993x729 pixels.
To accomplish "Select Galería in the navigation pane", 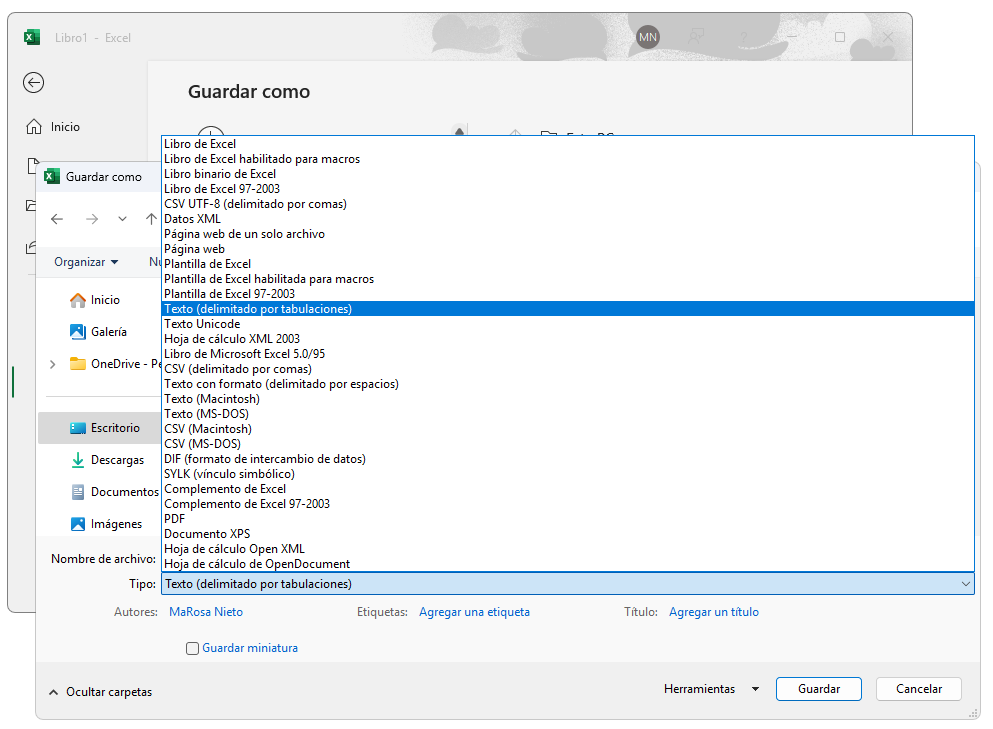I will tap(98, 332).
